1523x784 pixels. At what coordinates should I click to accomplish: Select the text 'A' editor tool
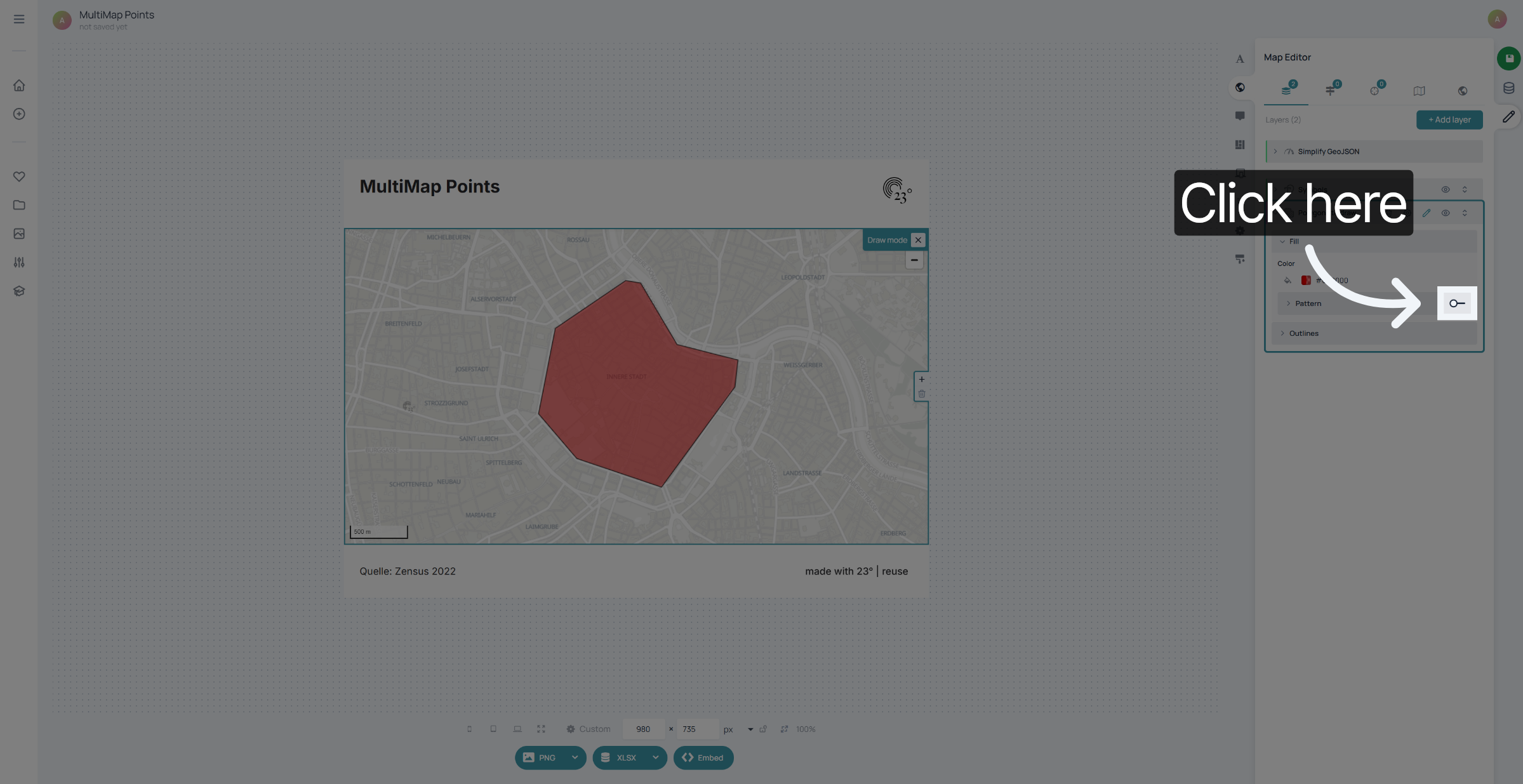[1239, 59]
